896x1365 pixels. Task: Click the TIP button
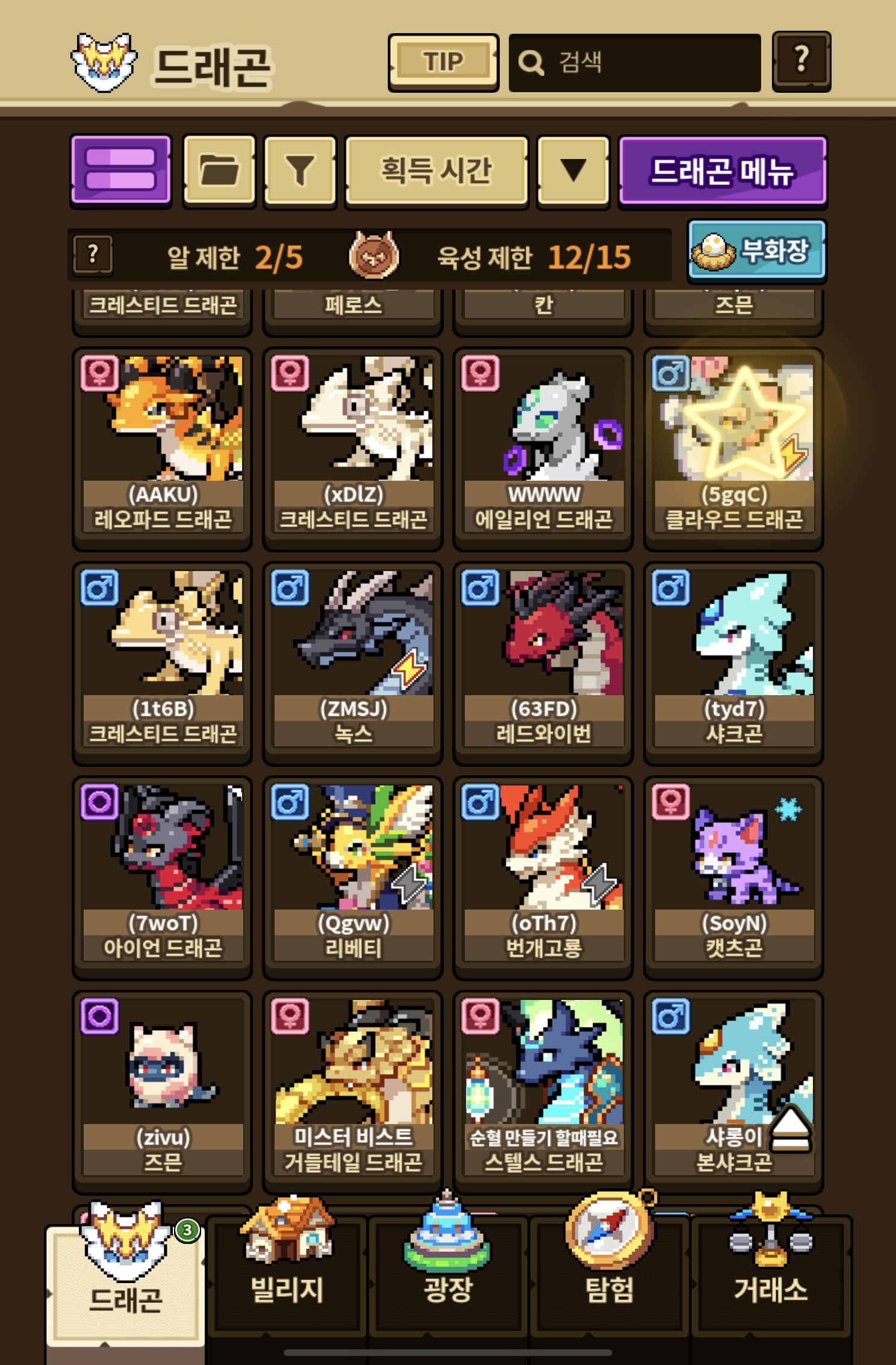click(444, 62)
